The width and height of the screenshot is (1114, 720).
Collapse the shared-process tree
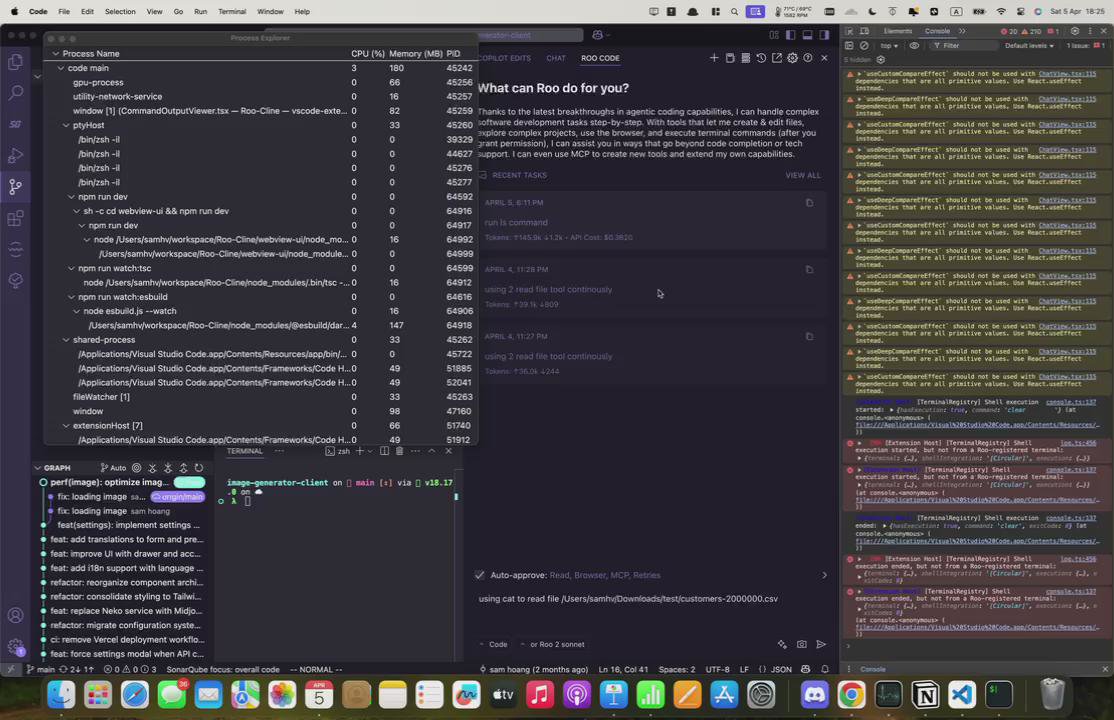66,340
